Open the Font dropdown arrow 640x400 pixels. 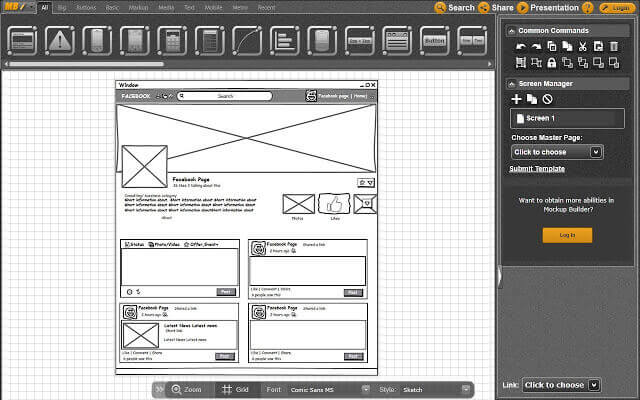coord(366,389)
